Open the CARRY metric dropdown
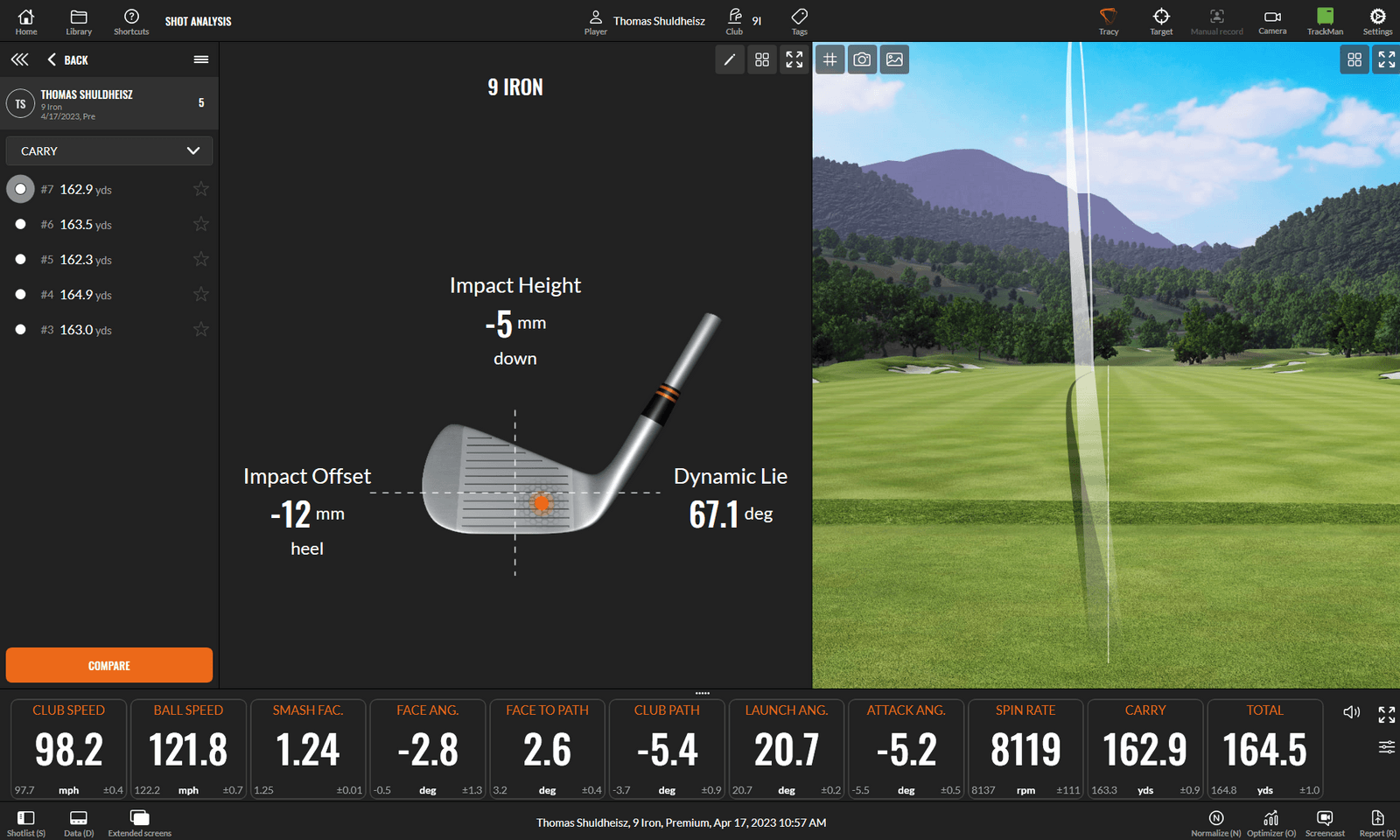The image size is (1400, 840). 108,150
